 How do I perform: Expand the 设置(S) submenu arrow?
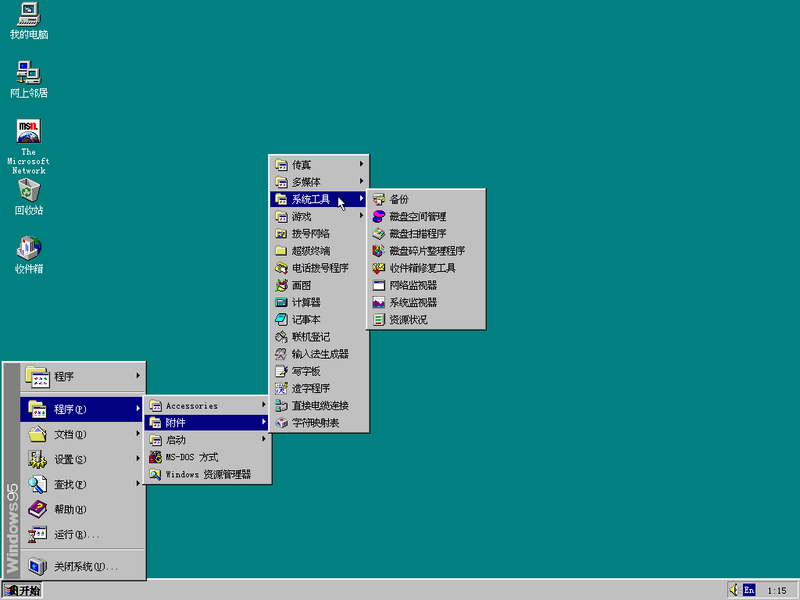[138, 459]
